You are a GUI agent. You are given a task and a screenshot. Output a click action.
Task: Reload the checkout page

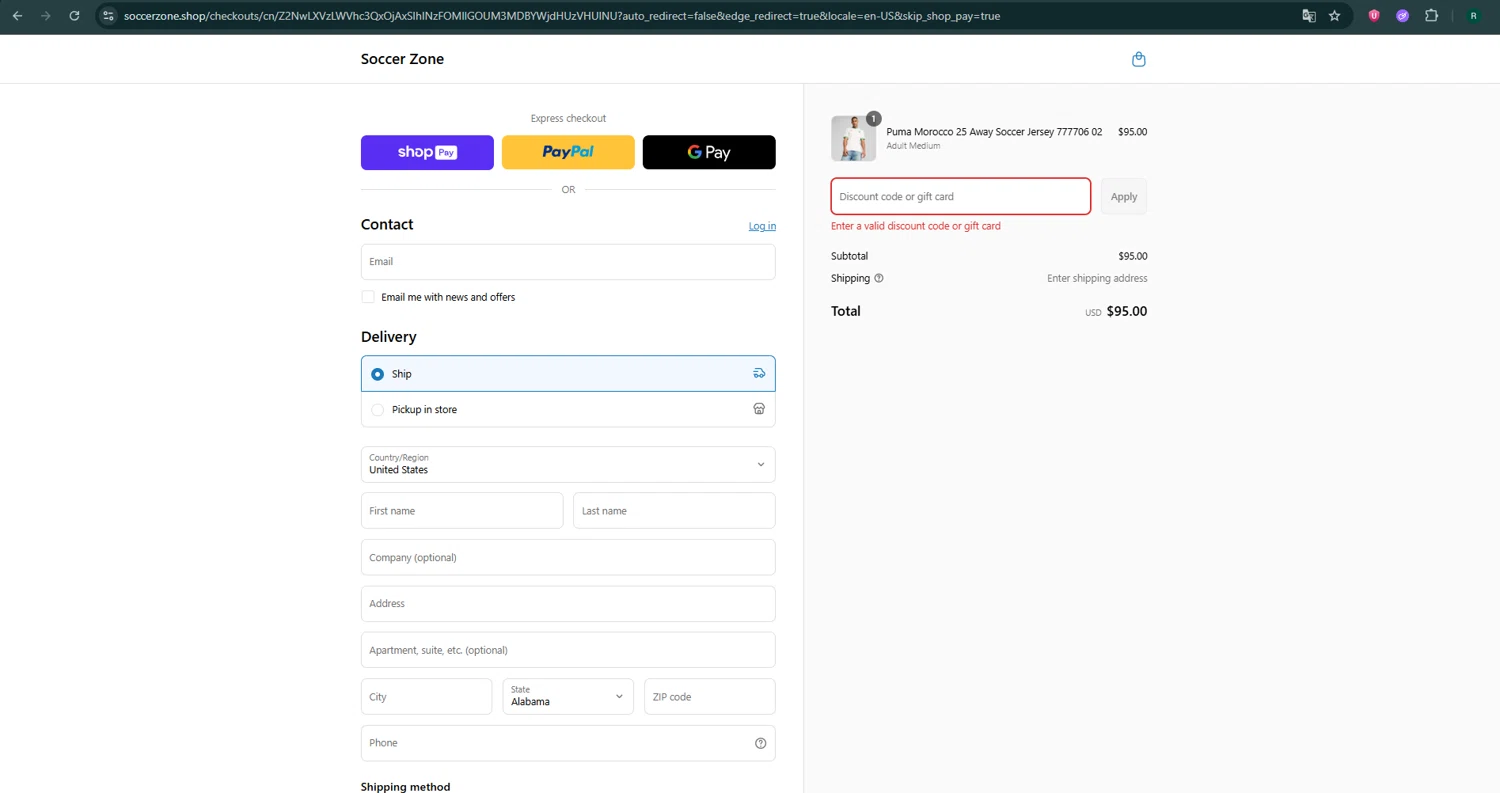tap(74, 16)
